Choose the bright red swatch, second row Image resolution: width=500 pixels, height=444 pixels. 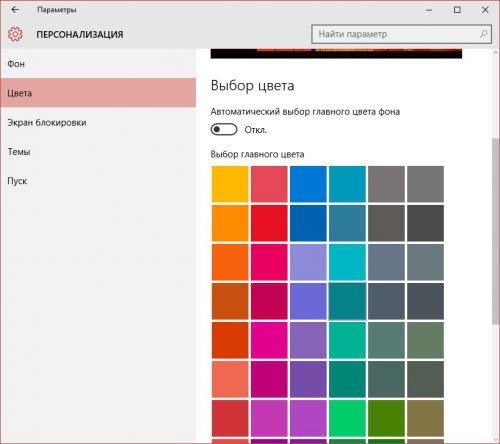pos(269,223)
